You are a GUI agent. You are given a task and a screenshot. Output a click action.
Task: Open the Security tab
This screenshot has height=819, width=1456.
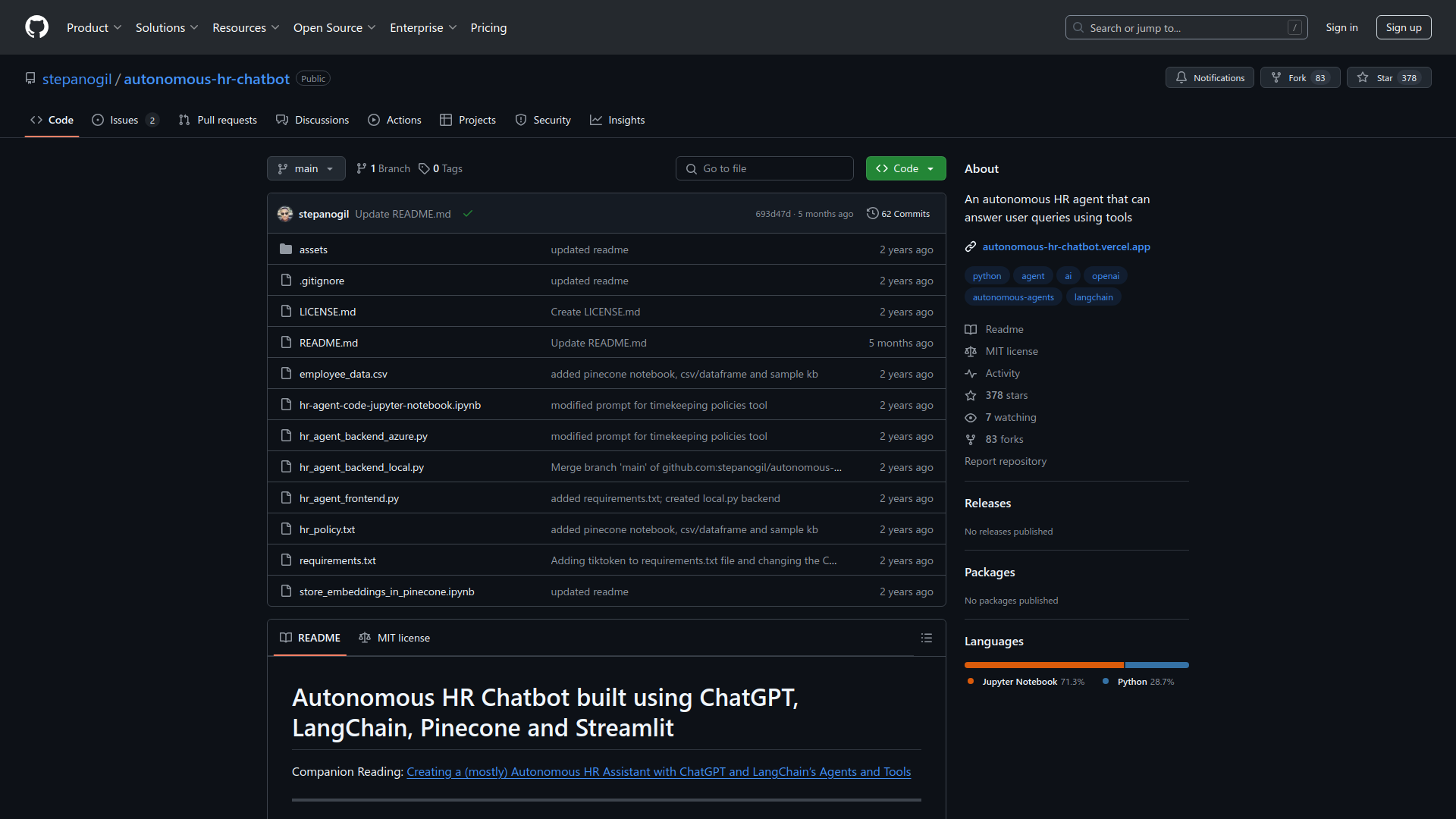click(x=543, y=120)
